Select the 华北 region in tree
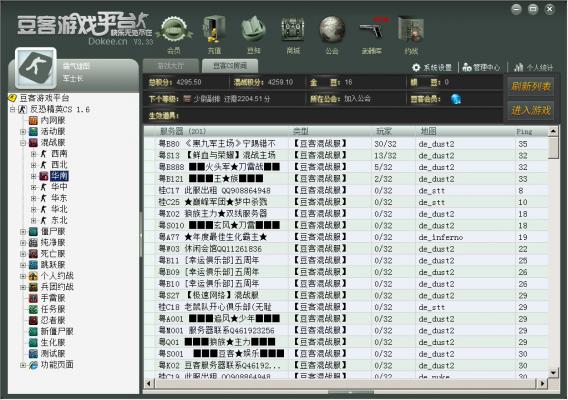 tap(59, 209)
